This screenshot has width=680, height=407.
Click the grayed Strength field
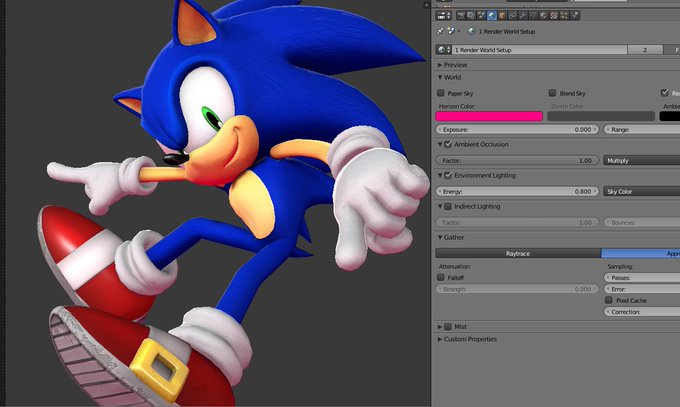point(517,289)
